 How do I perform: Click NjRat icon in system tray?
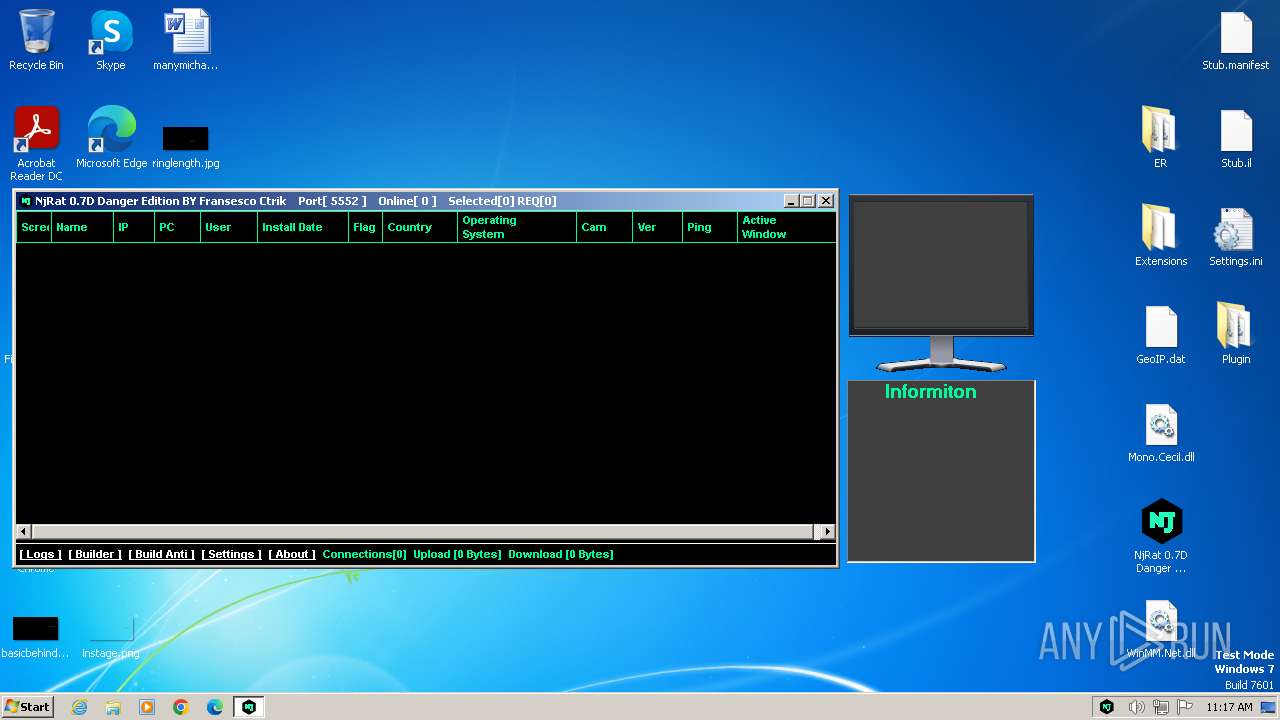tap(1107, 707)
